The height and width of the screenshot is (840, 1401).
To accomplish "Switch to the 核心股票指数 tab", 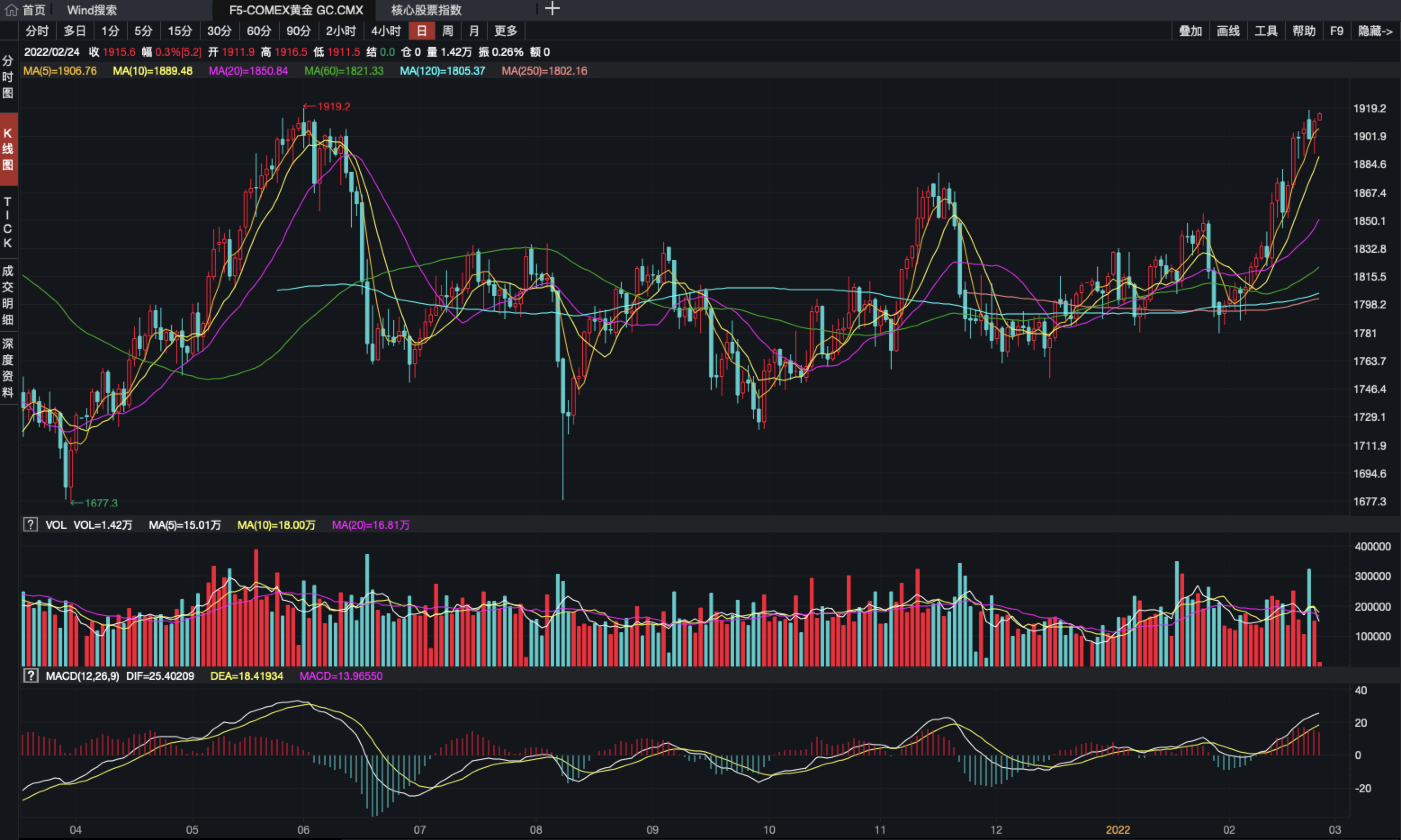I will point(427,10).
